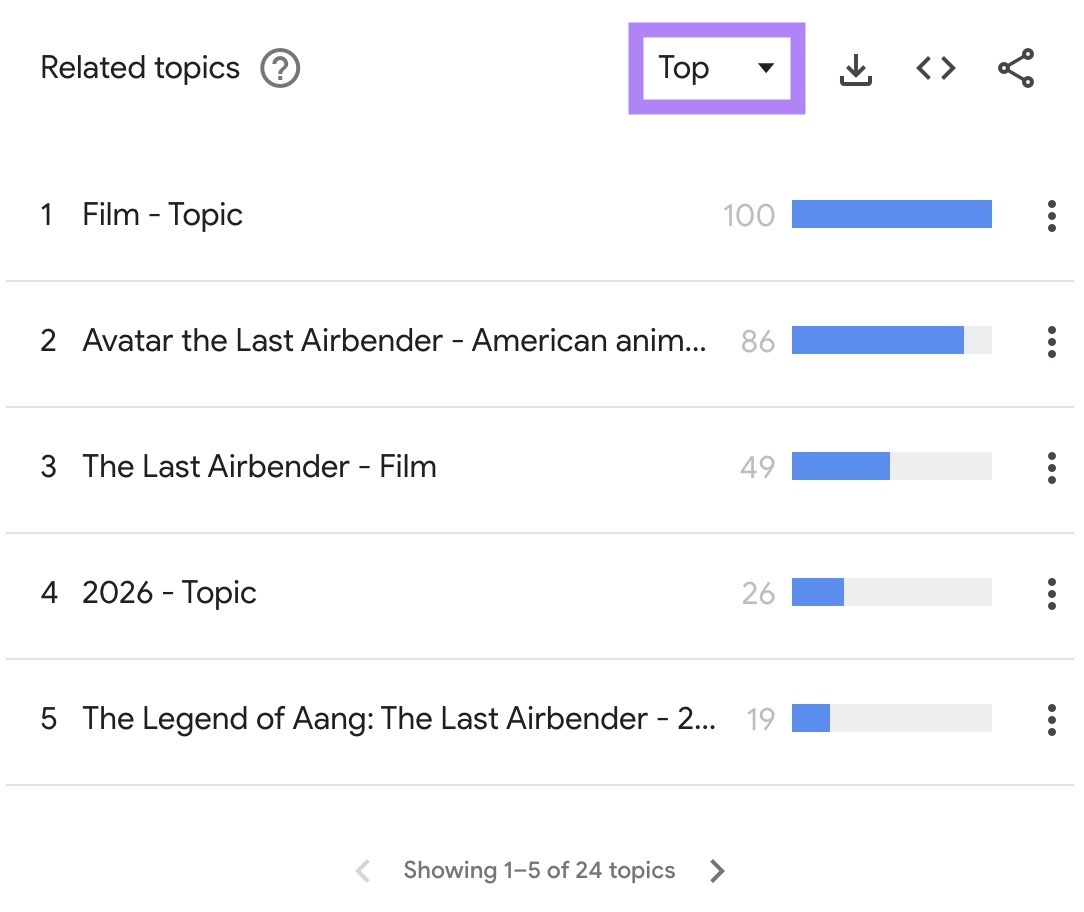The image size is (1084, 912).
Task: Open three-dot menu beside 2026 - Topic
Action: tap(1052, 593)
